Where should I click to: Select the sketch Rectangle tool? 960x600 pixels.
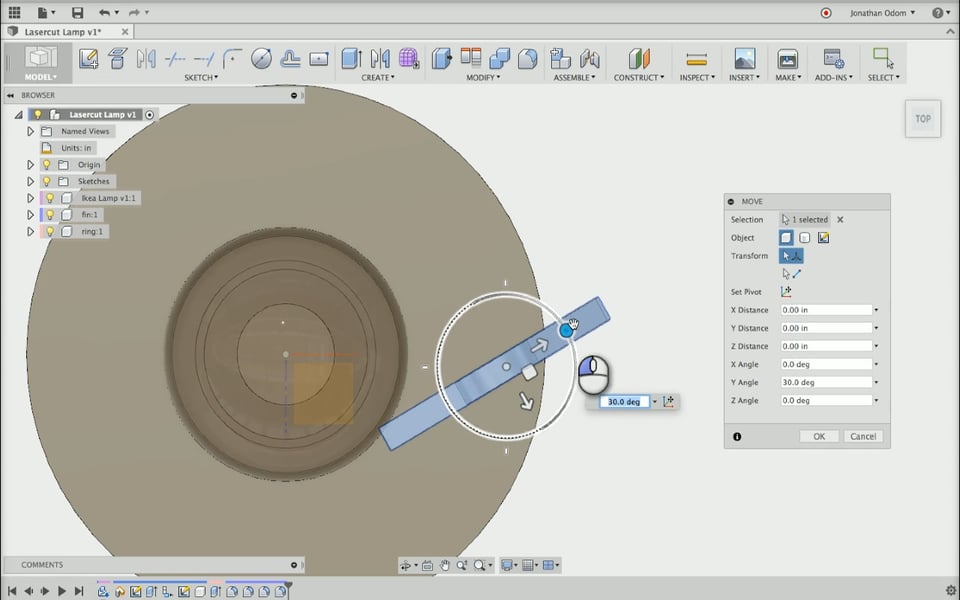318,59
